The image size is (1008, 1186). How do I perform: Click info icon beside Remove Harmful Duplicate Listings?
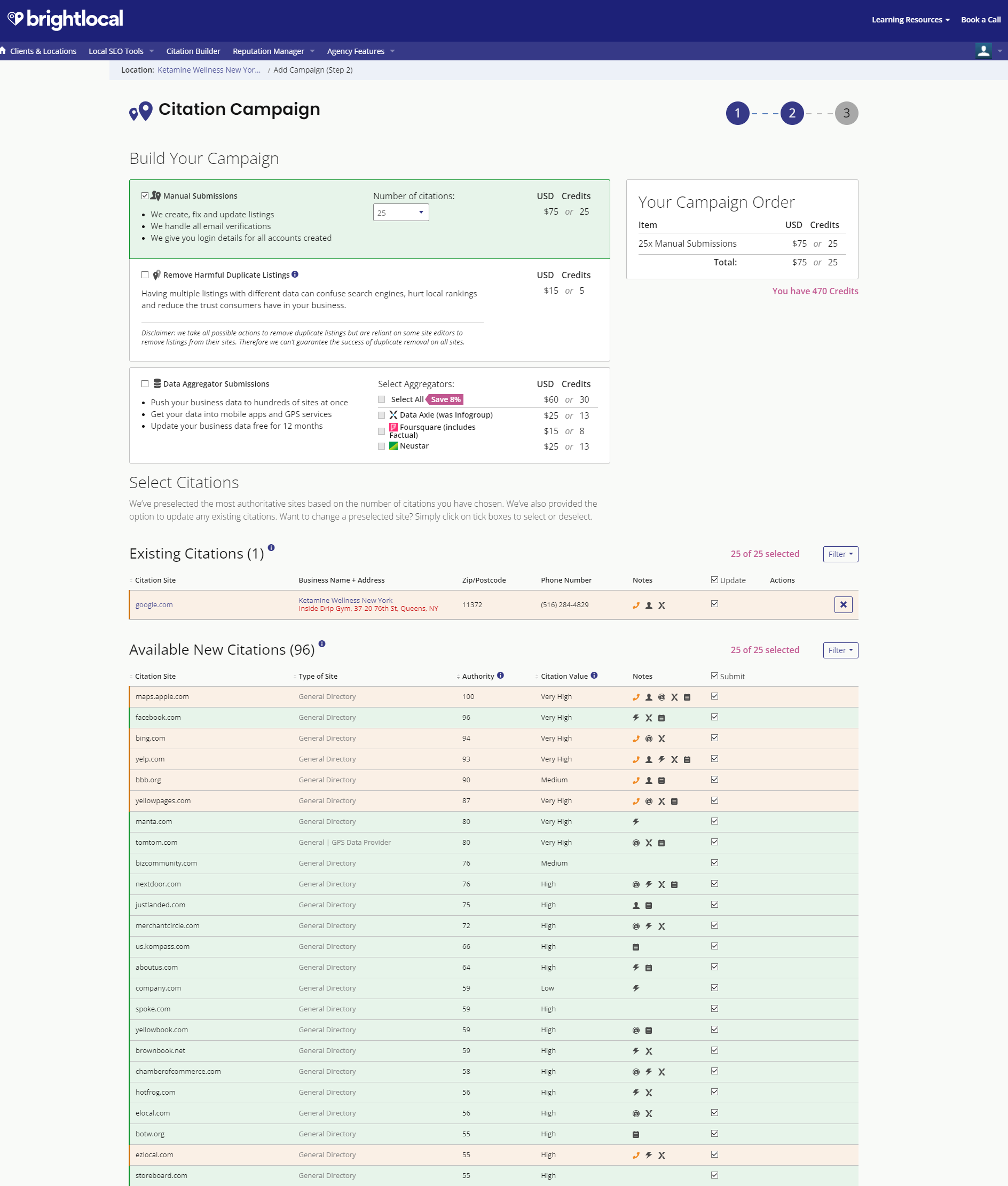click(295, 274)
